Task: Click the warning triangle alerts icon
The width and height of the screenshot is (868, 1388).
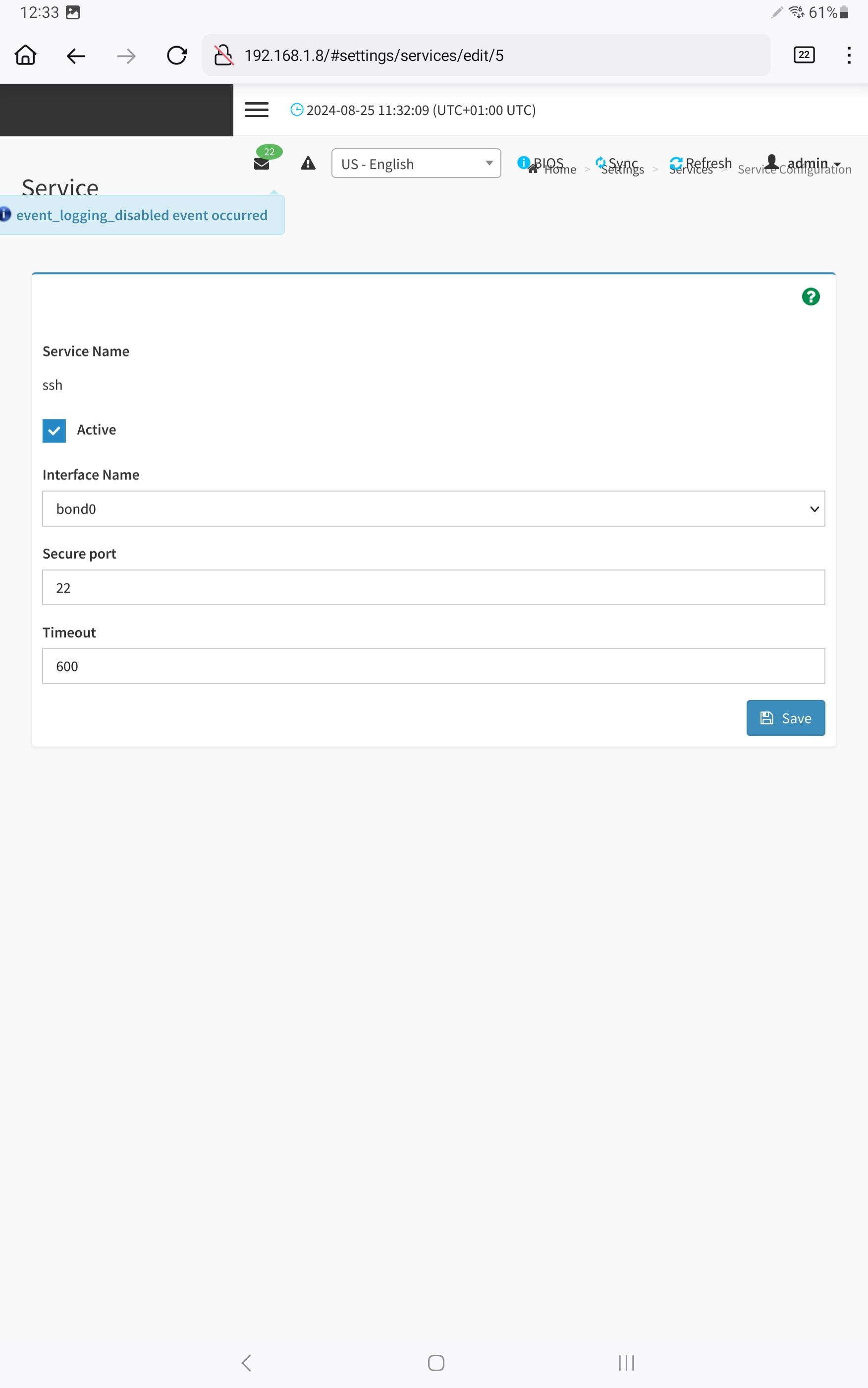Action: tap(308, 164)
